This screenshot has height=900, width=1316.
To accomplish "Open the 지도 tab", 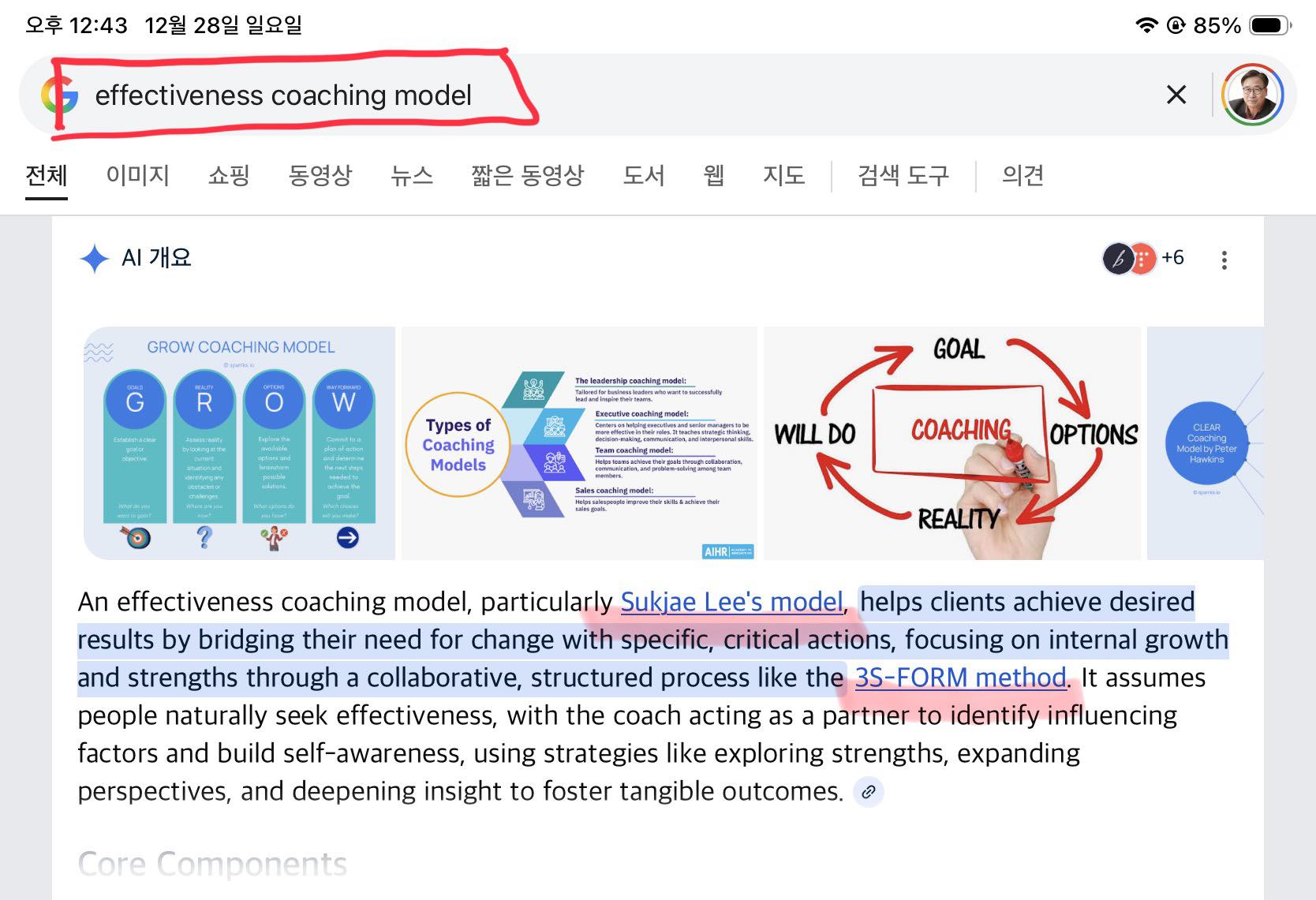I will 783,174.
